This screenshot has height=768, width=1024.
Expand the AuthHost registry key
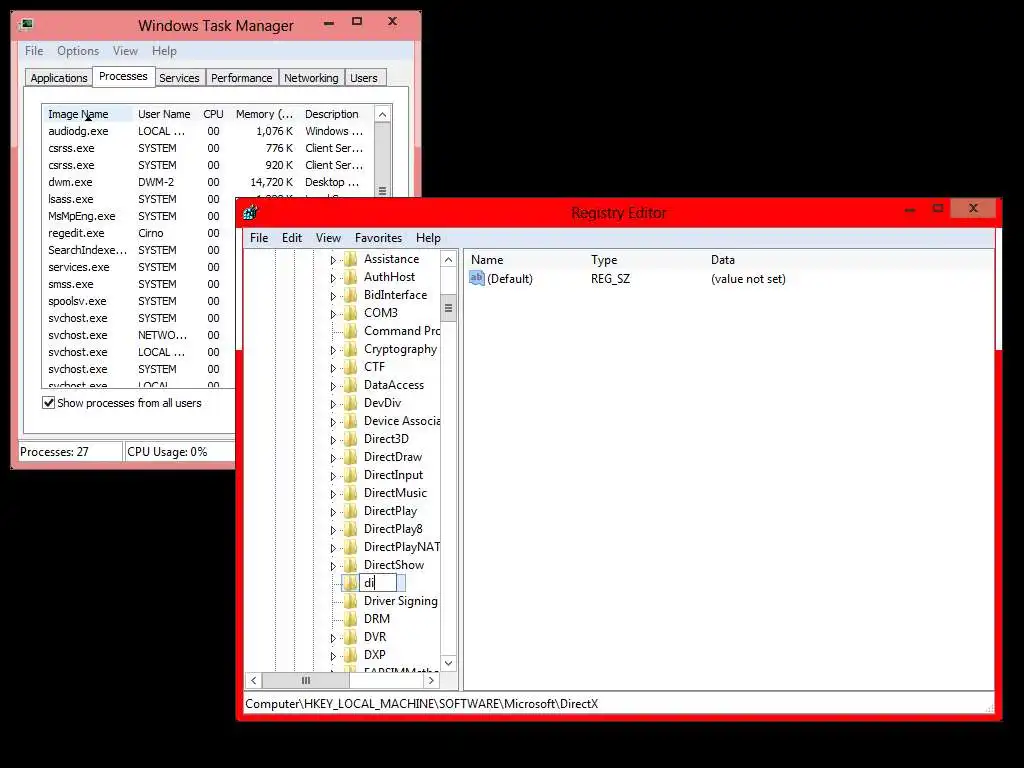[x=333, y=278]
